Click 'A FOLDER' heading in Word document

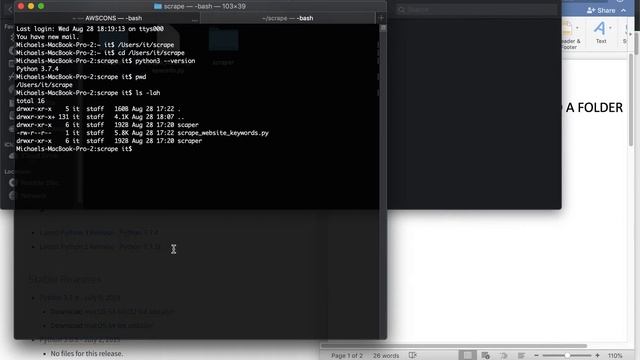(x=594, y=108)
